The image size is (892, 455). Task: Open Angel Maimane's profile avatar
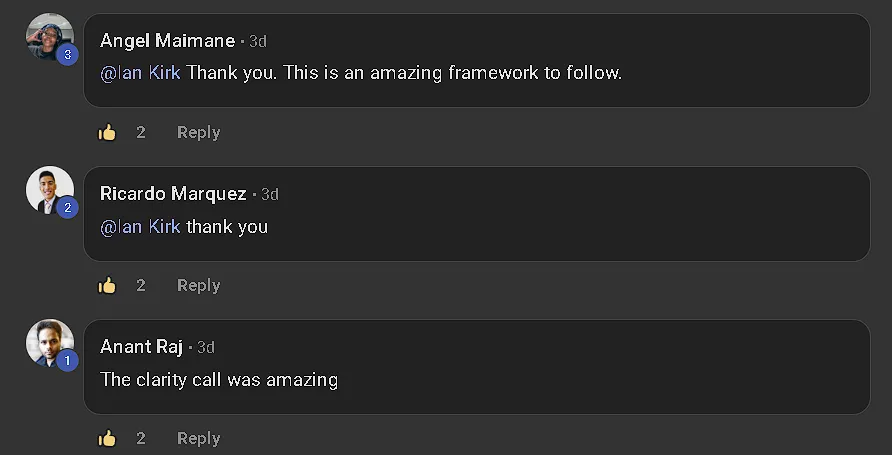(x=49, y=36)
